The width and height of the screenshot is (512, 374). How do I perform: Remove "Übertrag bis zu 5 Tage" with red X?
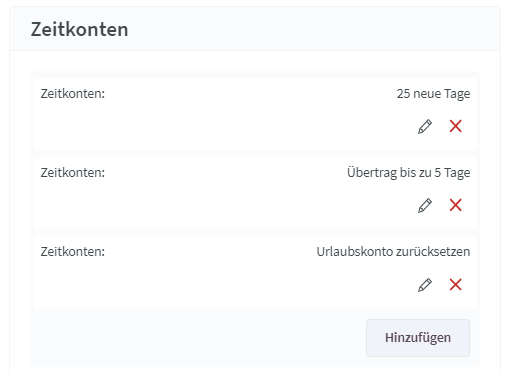tap(455, 205)
